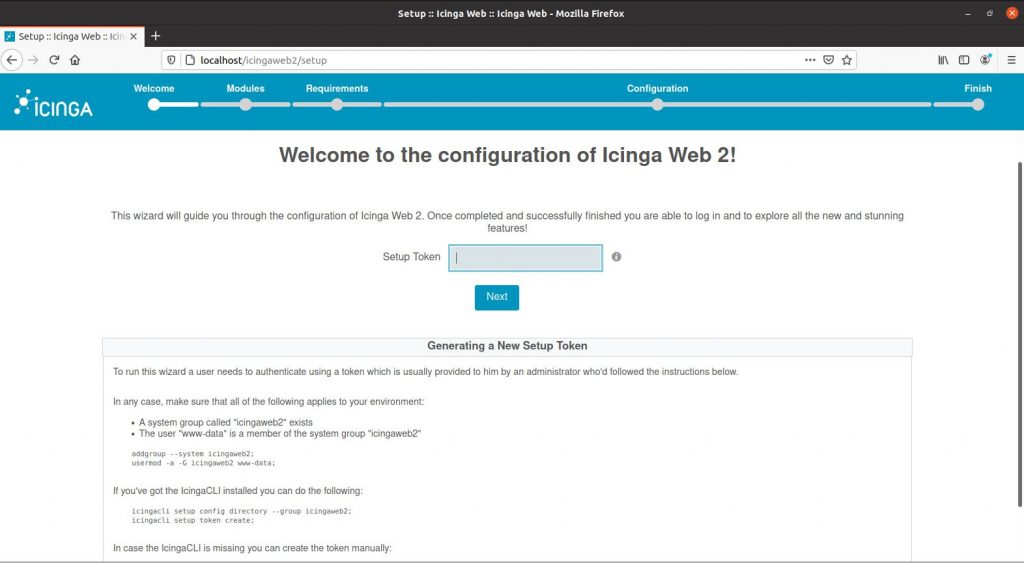Bookmark this page with the star
Image resolution: width=1024 pixels, height=563 pixels.
(x=846, y=60)
